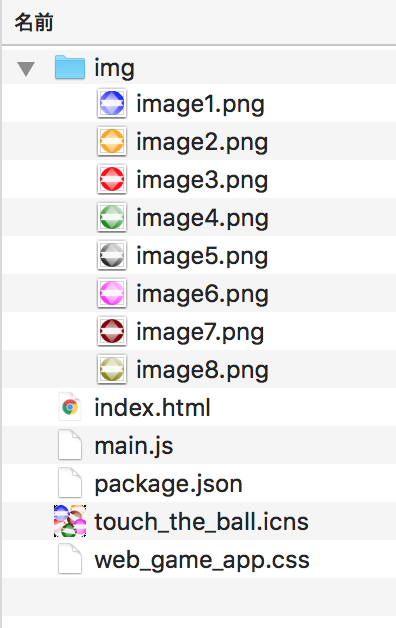Select the main.js file name
The width and height of the screenshot is (396, 628).
tap(134, 446)
